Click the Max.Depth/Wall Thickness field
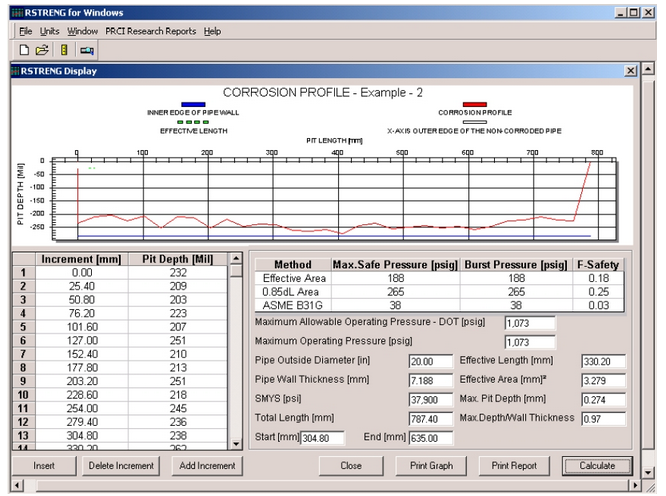This screenshot has height=496, width=666. pos(603,419)
